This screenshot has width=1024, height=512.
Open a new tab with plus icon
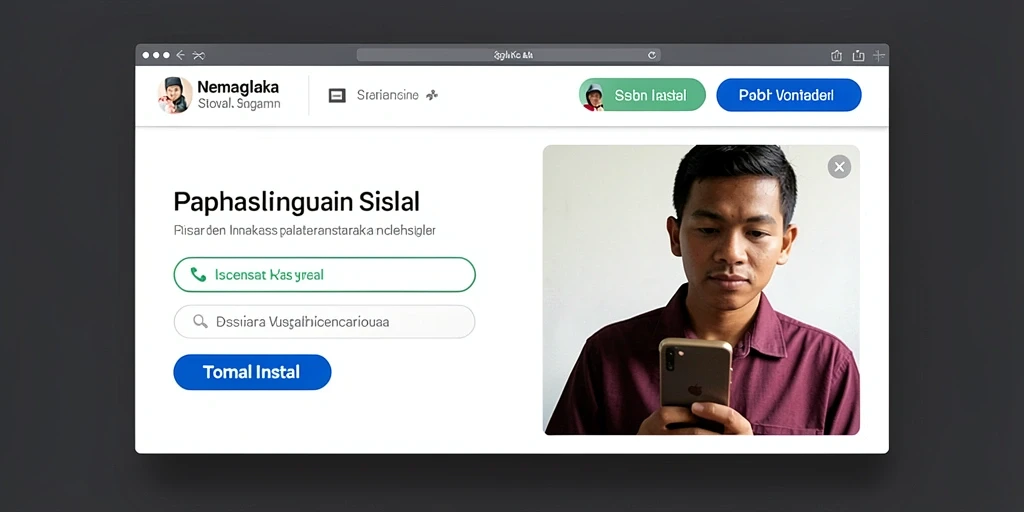point(879,56)
